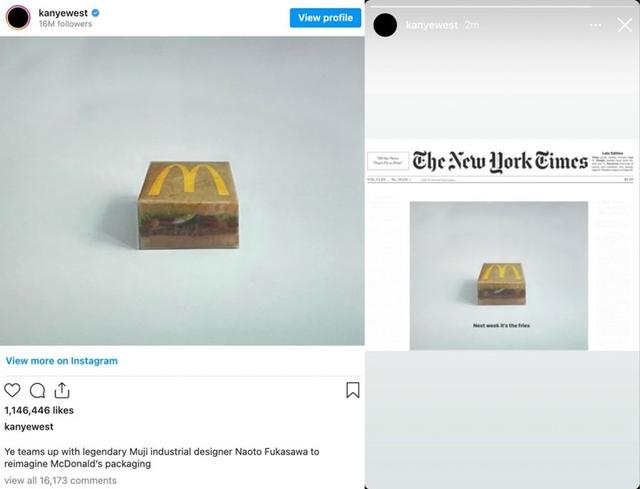Close the story with the X
640x489 pixels.
click(x=625, y=25)
